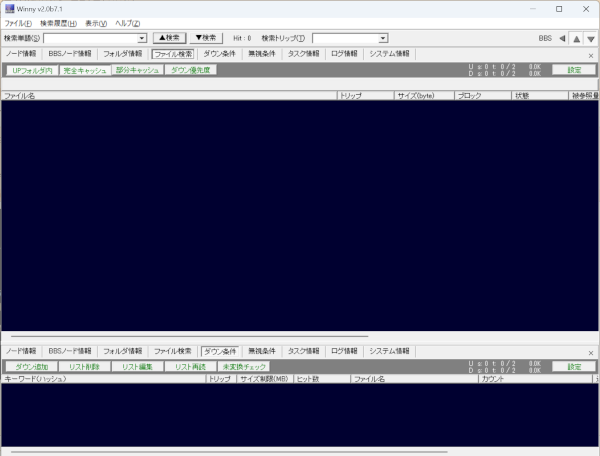Sort by サイズ制限(MB) column header
Screen dimensions: 600x456
265,379
